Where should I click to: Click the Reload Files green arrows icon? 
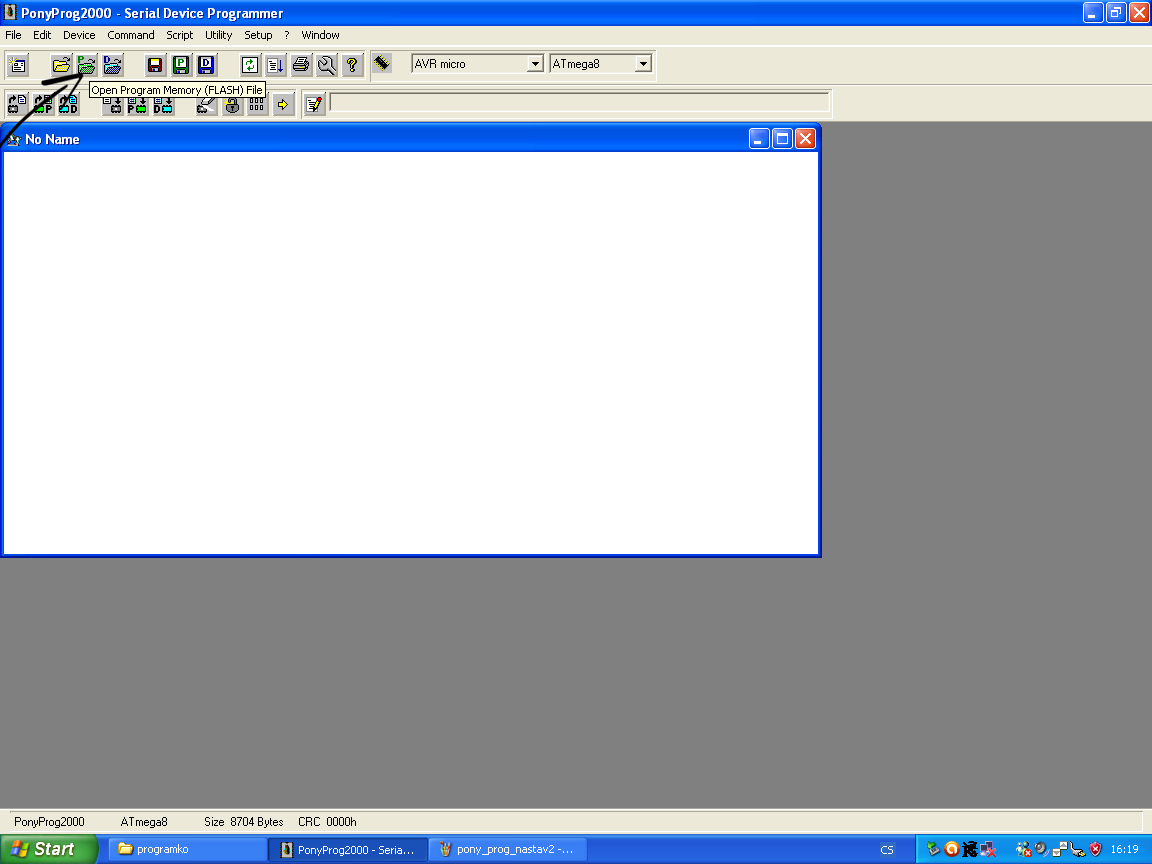pyautogui.click(x=250, y=65)
